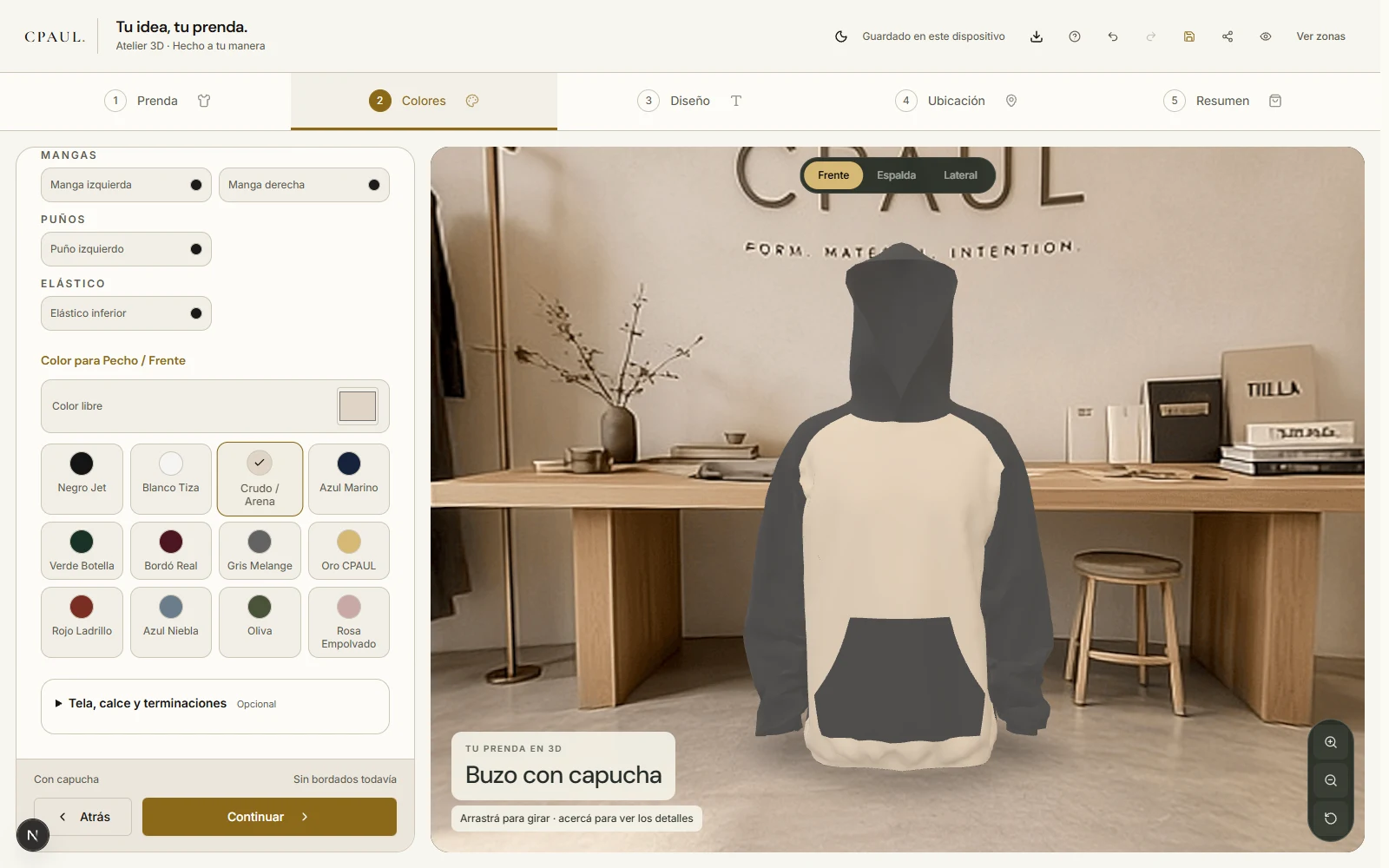
Task: Click the redo arrow icon
Action: tap(1151, 36)
